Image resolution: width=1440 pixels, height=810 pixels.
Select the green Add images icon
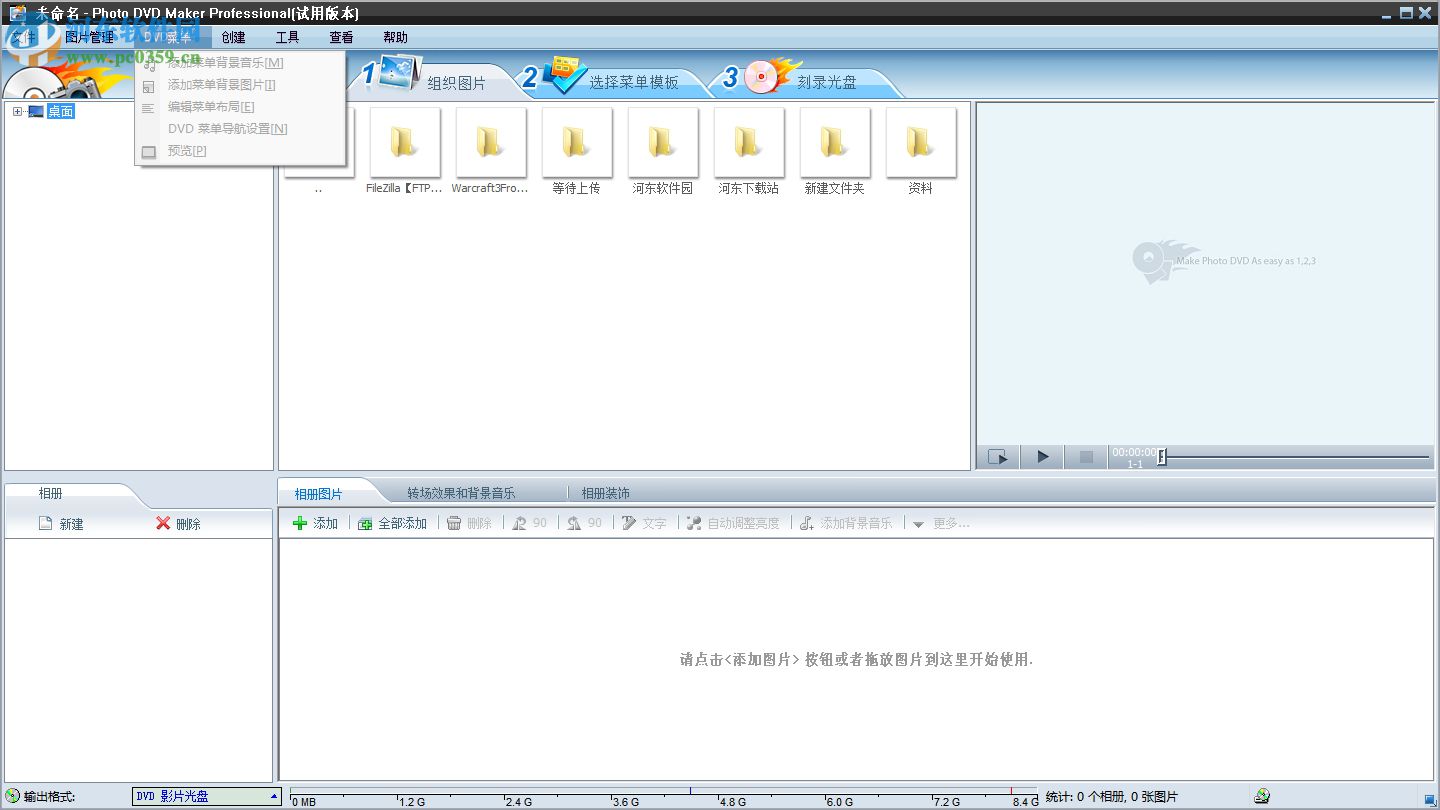pos(301,522)
